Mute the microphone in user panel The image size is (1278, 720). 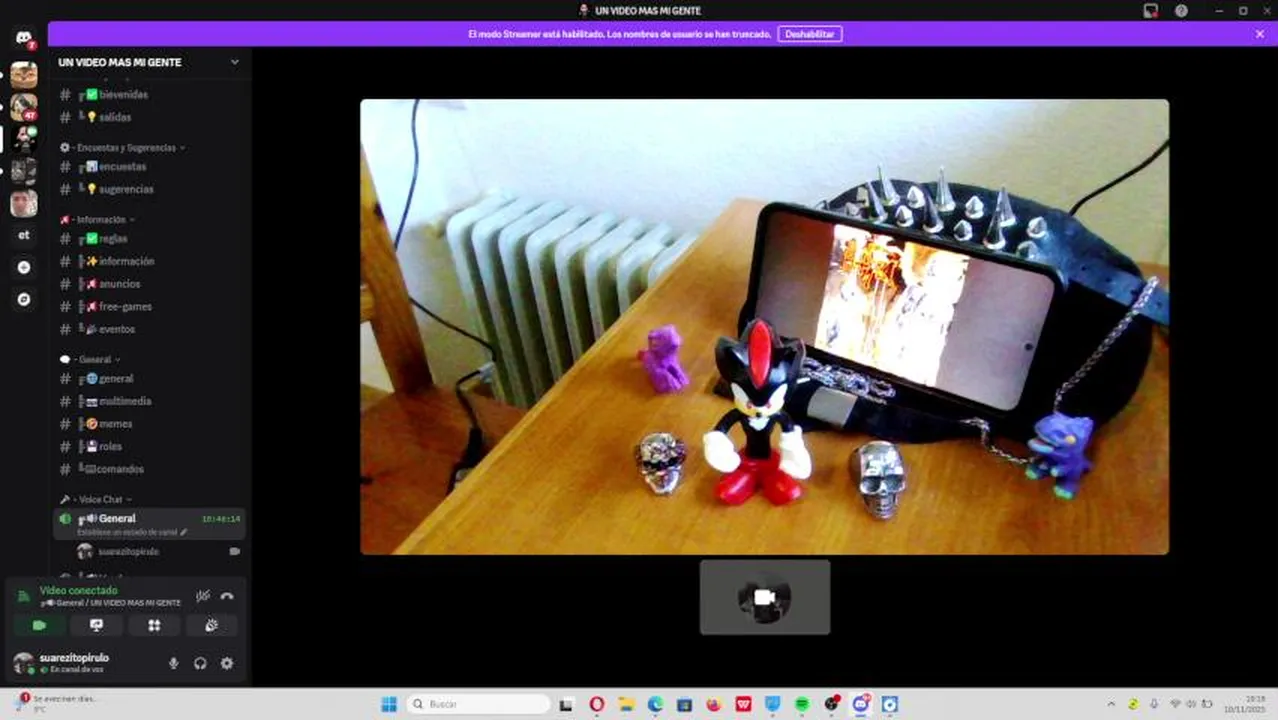tap(173, 663)
